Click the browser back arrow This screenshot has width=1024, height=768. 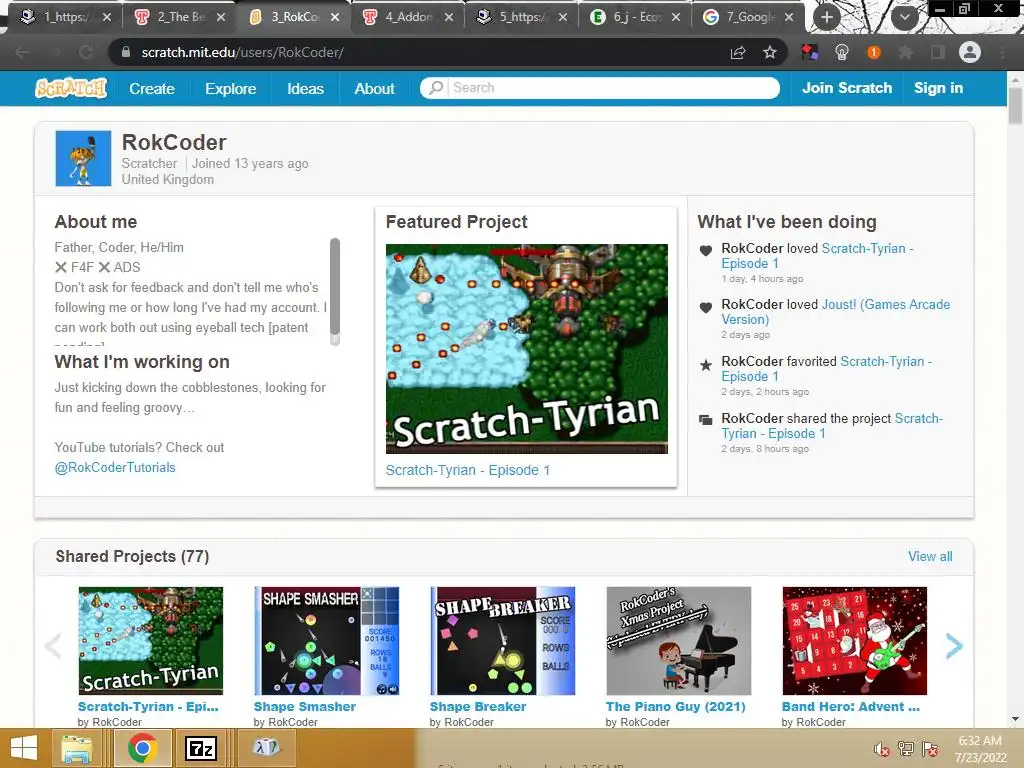22,52
